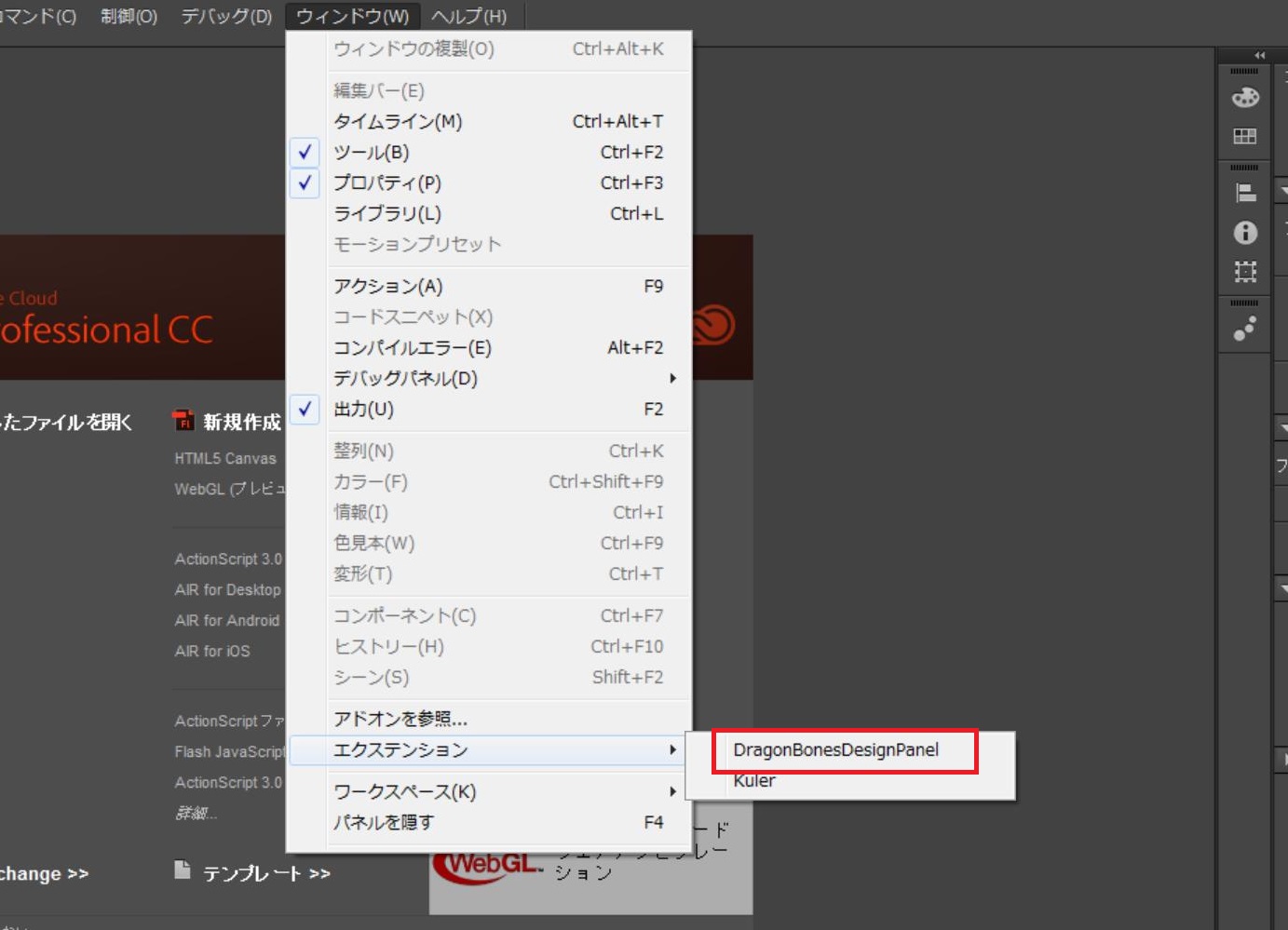1288x930 pixels.
Task: Select アクション(A) menu entry
Action: [490, 286]
